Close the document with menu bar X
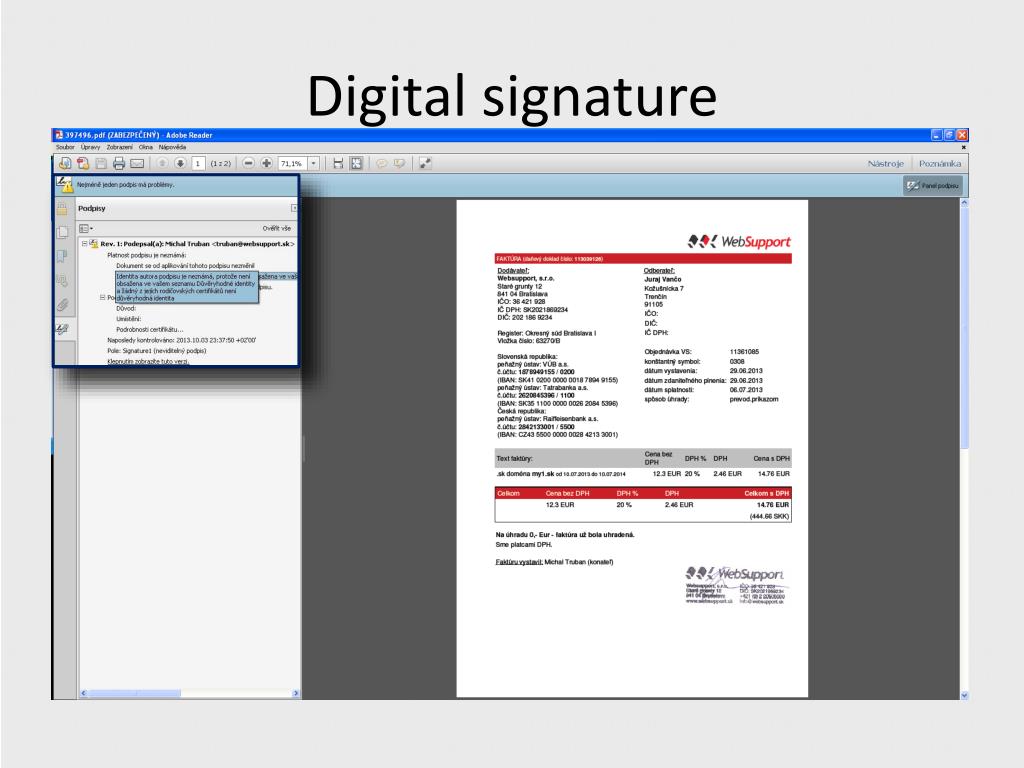Image resolution: width=1024 pixels, height=768 pixels. click(x=963, y=148)
